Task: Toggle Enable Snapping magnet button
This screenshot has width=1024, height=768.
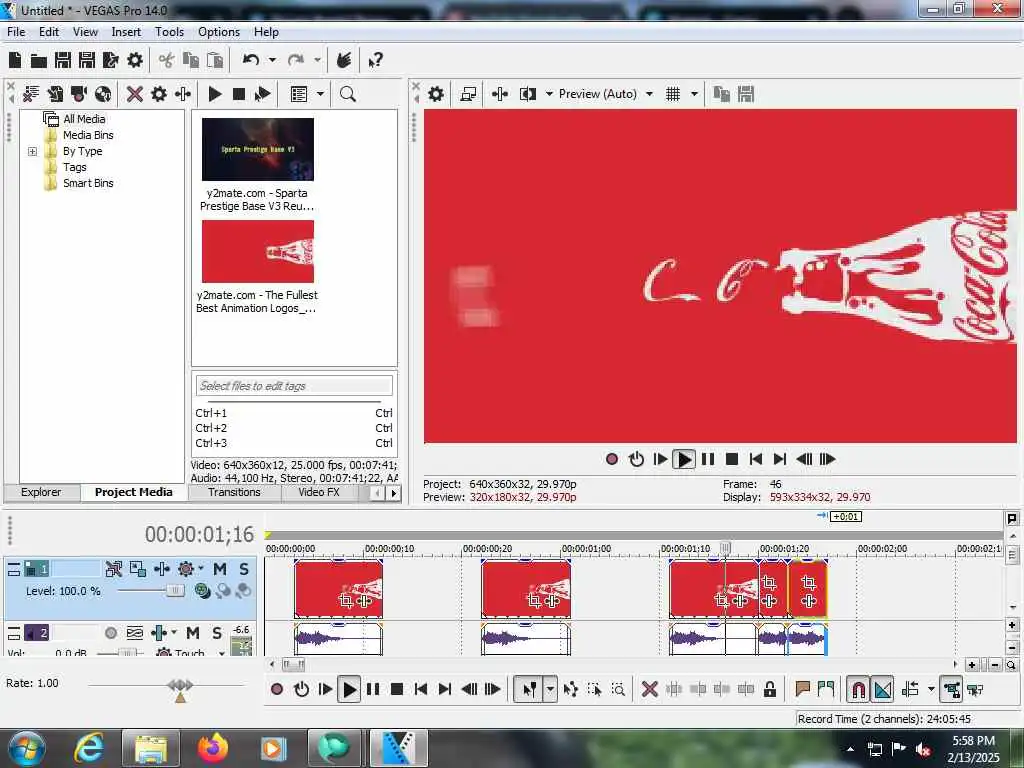Action: click(x=858, y=689)
